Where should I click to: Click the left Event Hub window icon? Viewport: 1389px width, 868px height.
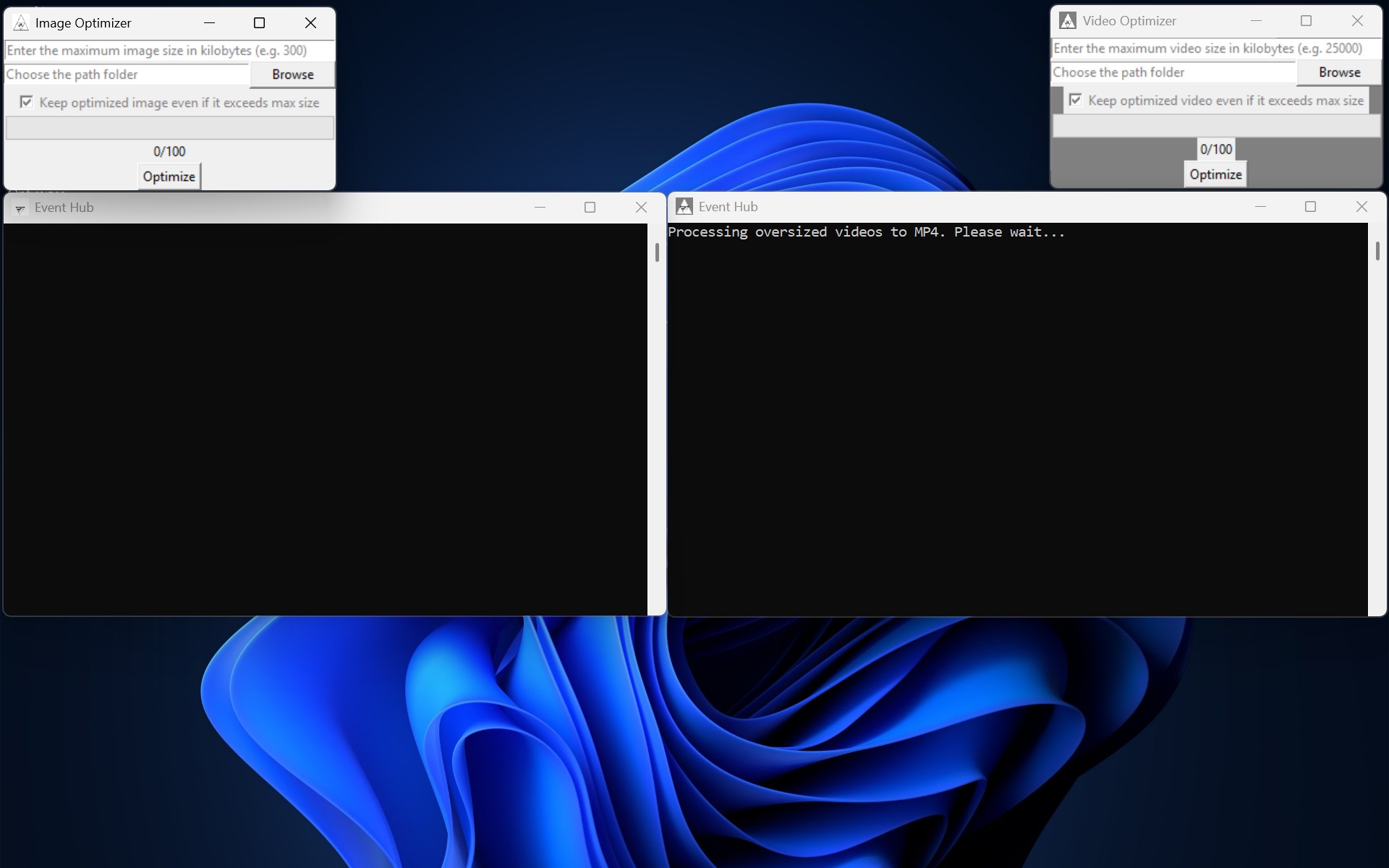click(x=20, y=208)
